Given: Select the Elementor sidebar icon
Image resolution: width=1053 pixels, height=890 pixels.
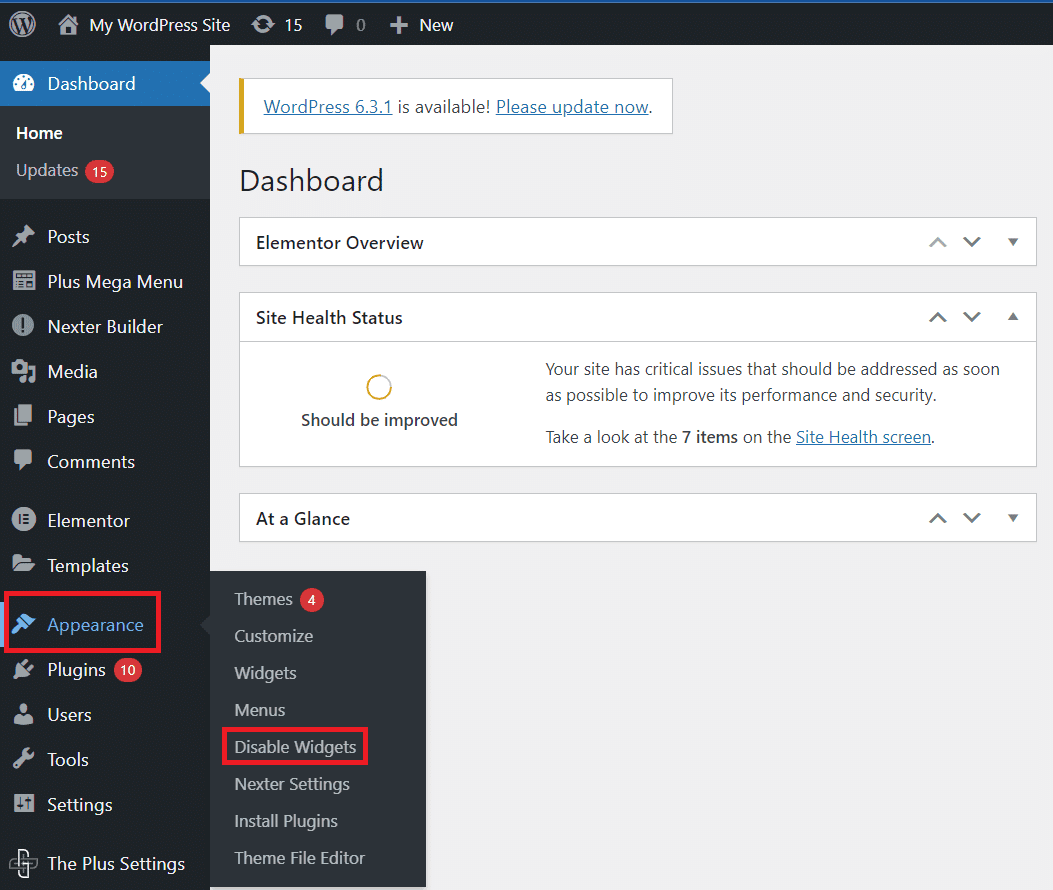Looking at the screenshot, I should [22, 520].
